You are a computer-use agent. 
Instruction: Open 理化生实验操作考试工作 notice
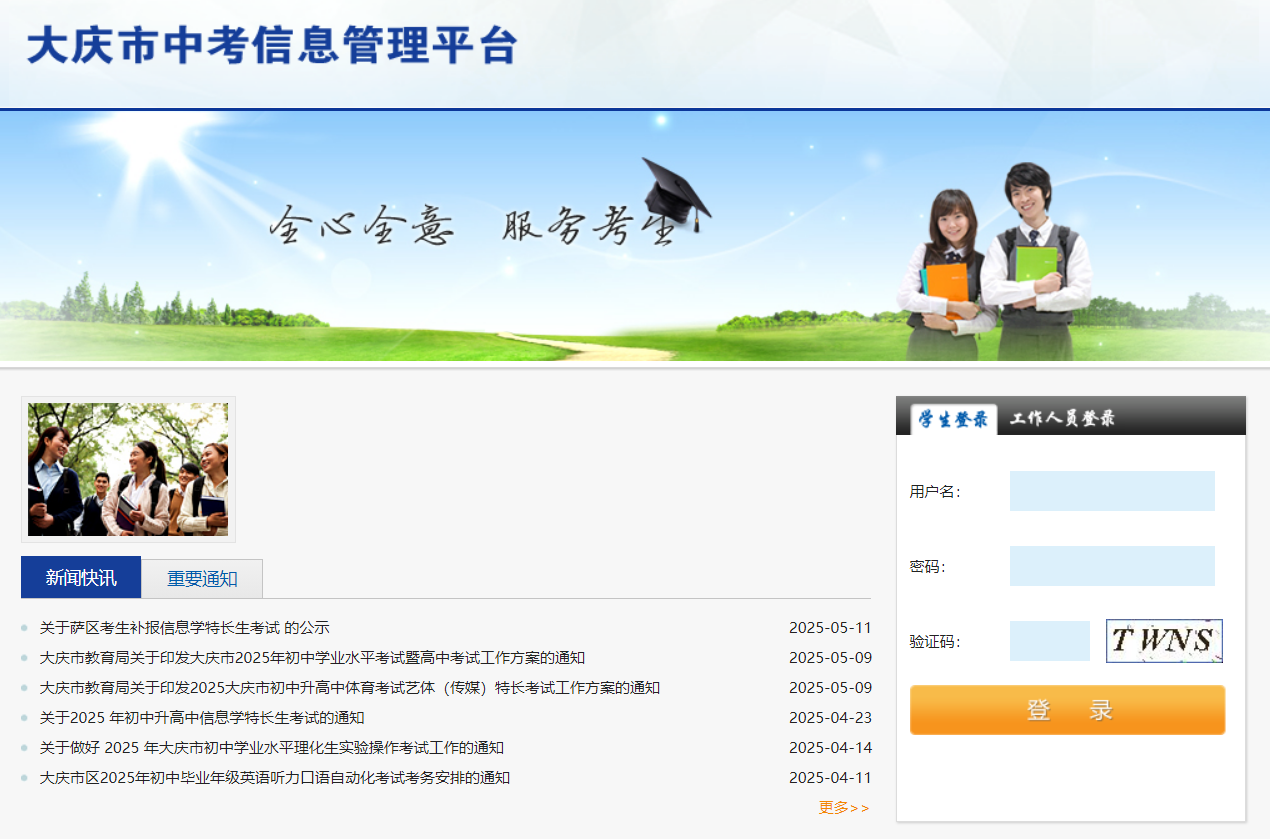point(271,748)
